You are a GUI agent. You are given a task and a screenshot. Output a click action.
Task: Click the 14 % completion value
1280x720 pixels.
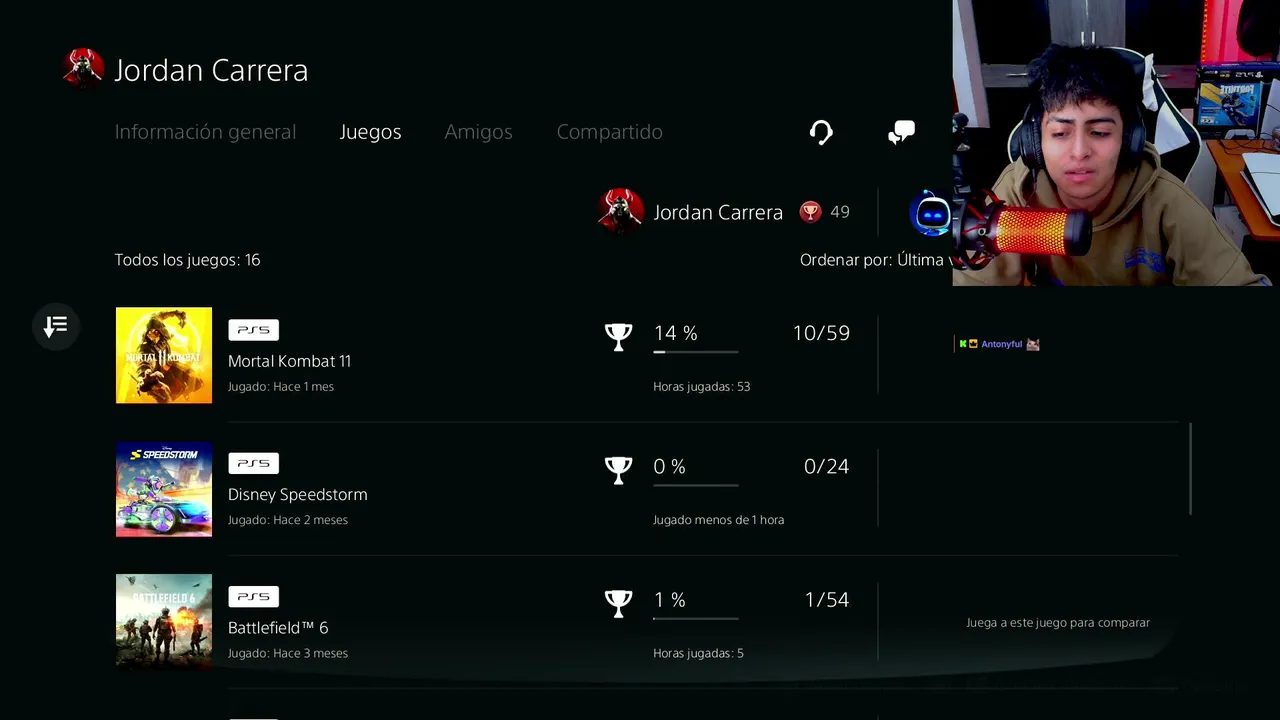675,333
